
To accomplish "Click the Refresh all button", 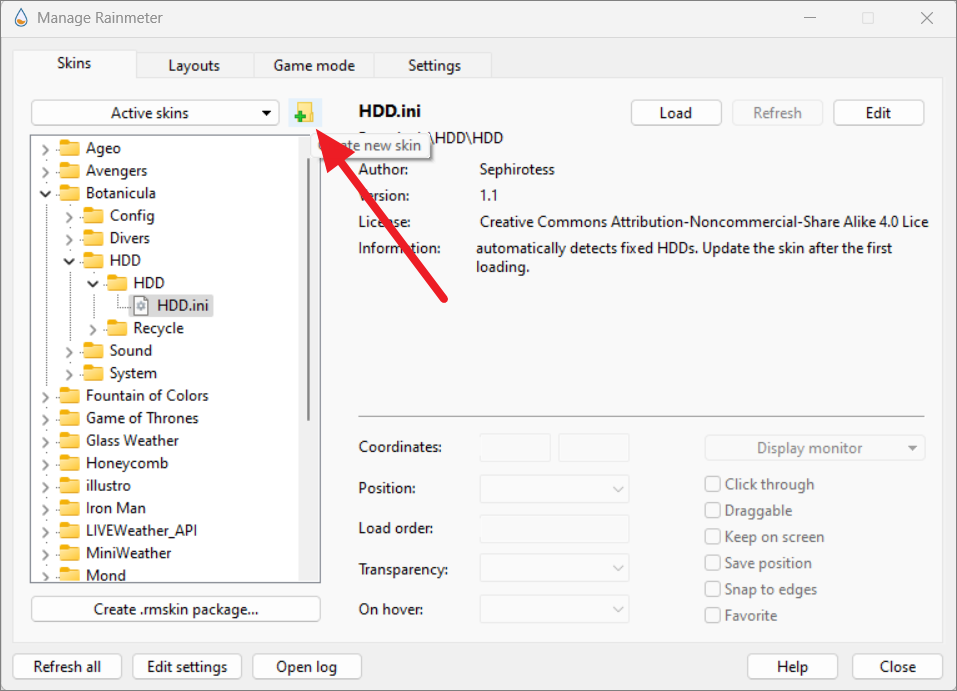I will 67,667.
